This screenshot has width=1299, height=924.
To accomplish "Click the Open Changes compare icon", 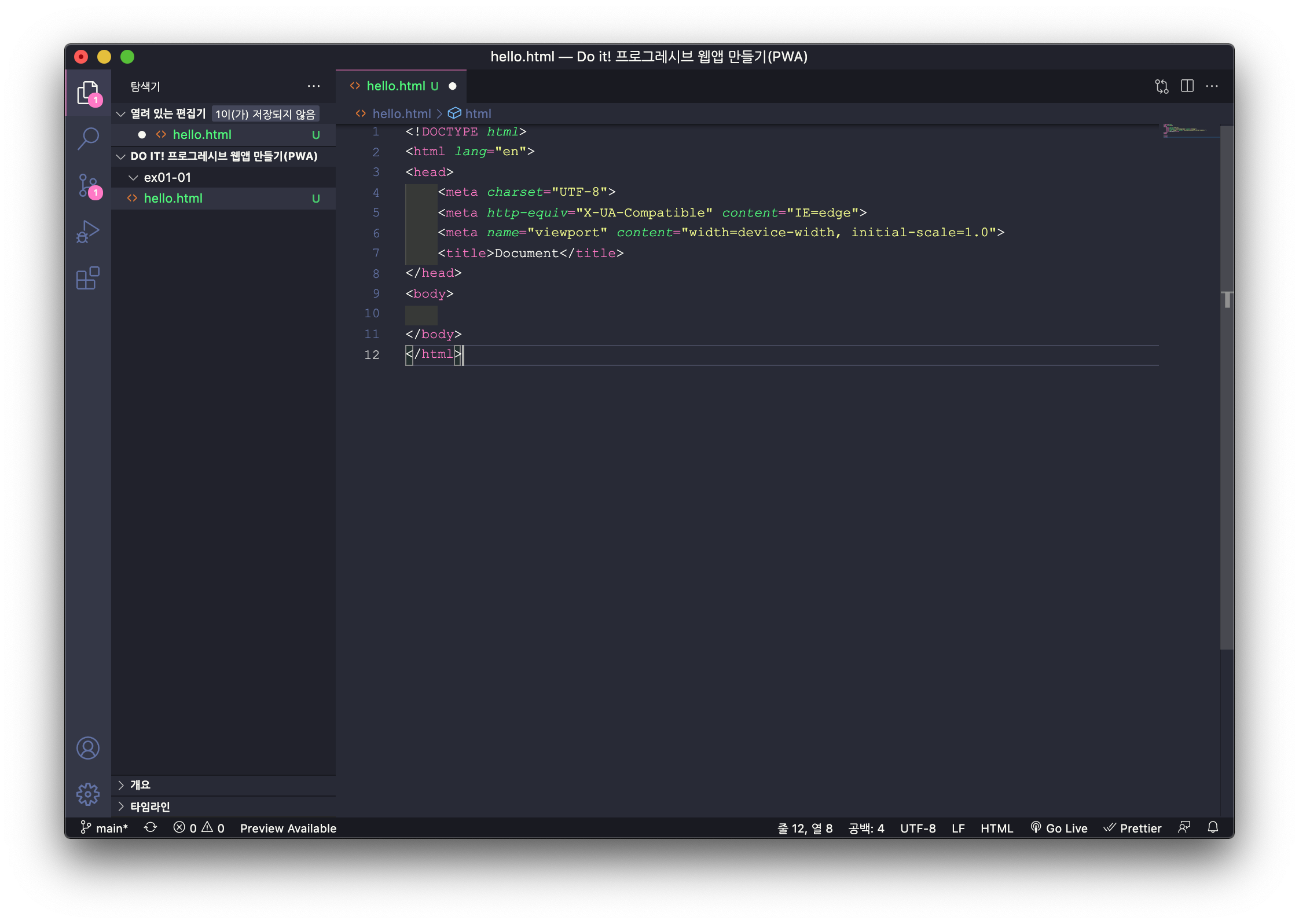I will (x=1161, y=86).
